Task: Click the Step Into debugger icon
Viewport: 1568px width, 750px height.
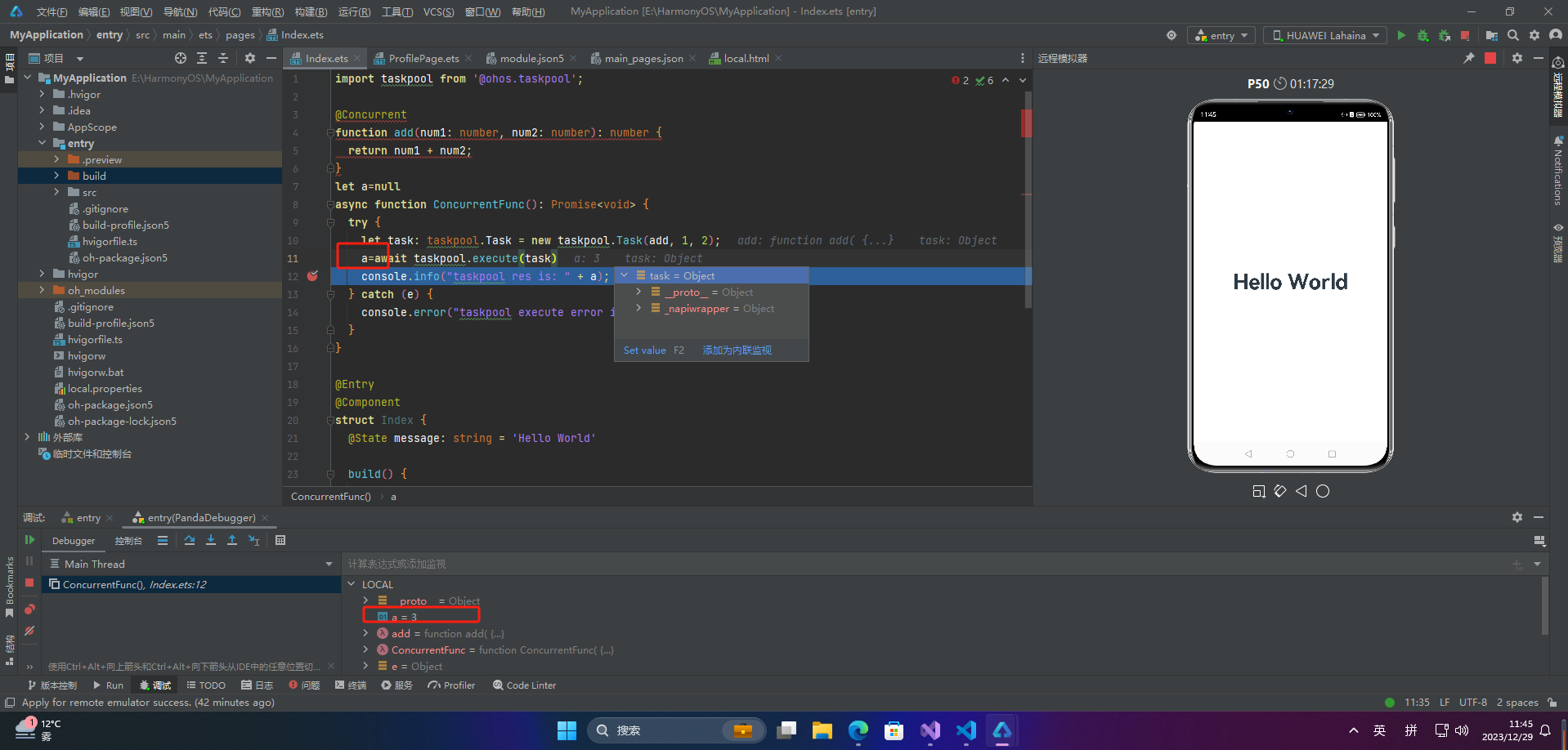Action: 211,540
